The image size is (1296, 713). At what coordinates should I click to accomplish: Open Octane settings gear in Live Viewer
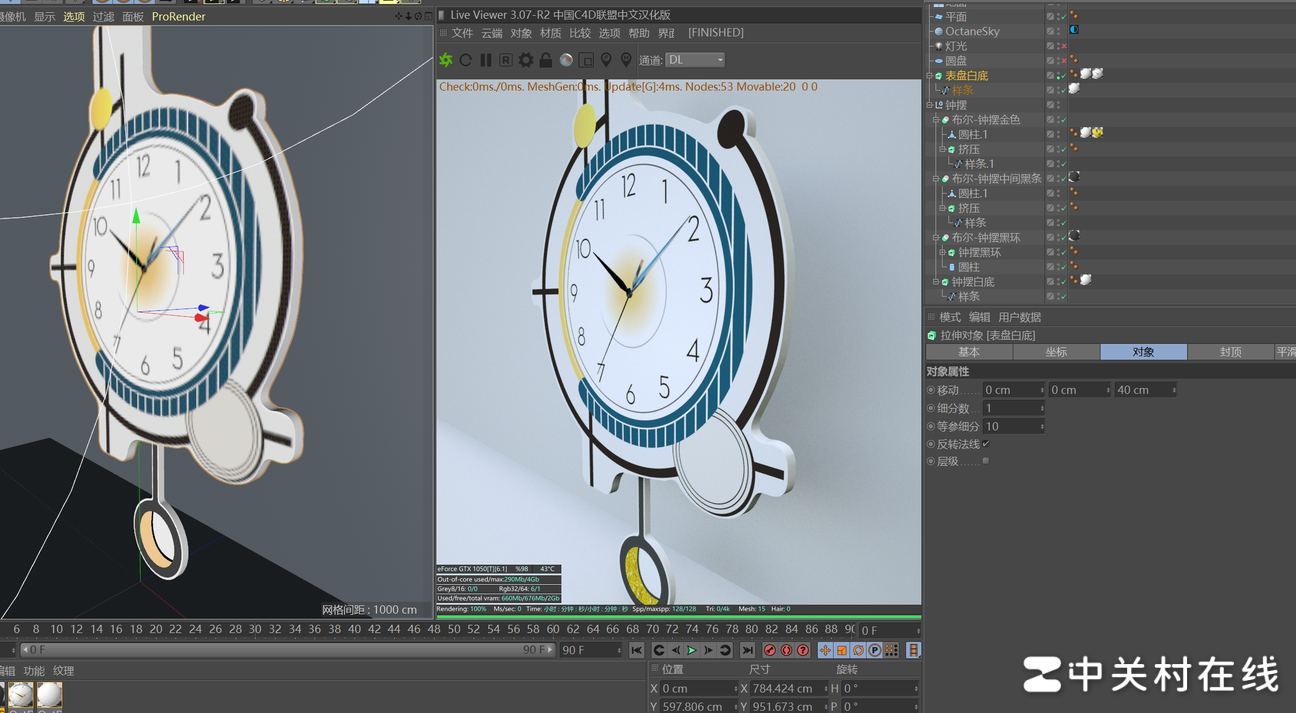point(526,60)
